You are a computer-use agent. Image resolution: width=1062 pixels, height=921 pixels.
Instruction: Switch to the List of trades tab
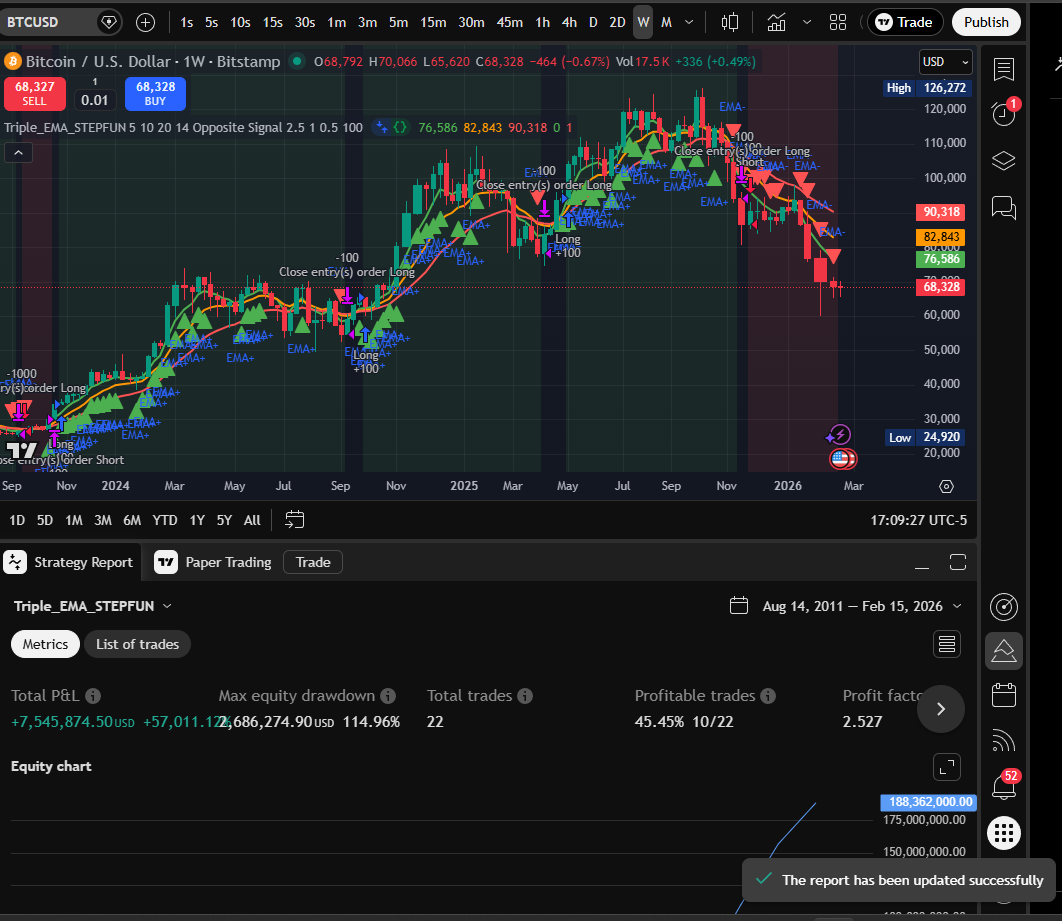click(137, 644)
